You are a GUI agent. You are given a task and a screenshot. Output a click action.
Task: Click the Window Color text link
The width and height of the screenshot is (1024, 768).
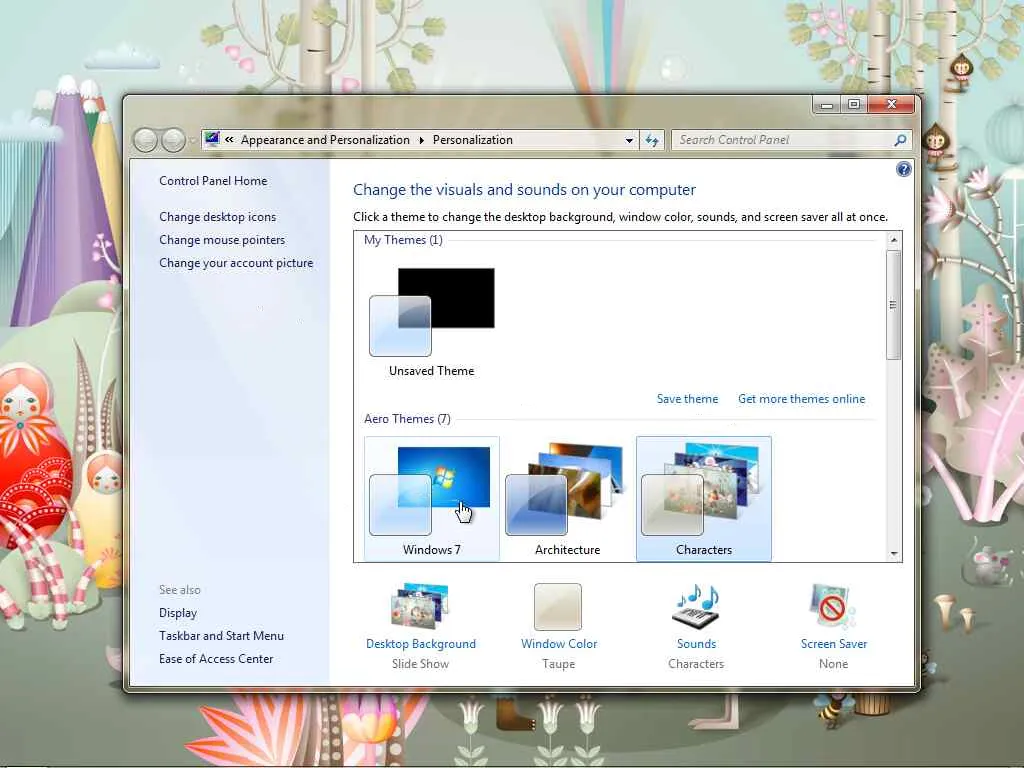tap(559, 644)
